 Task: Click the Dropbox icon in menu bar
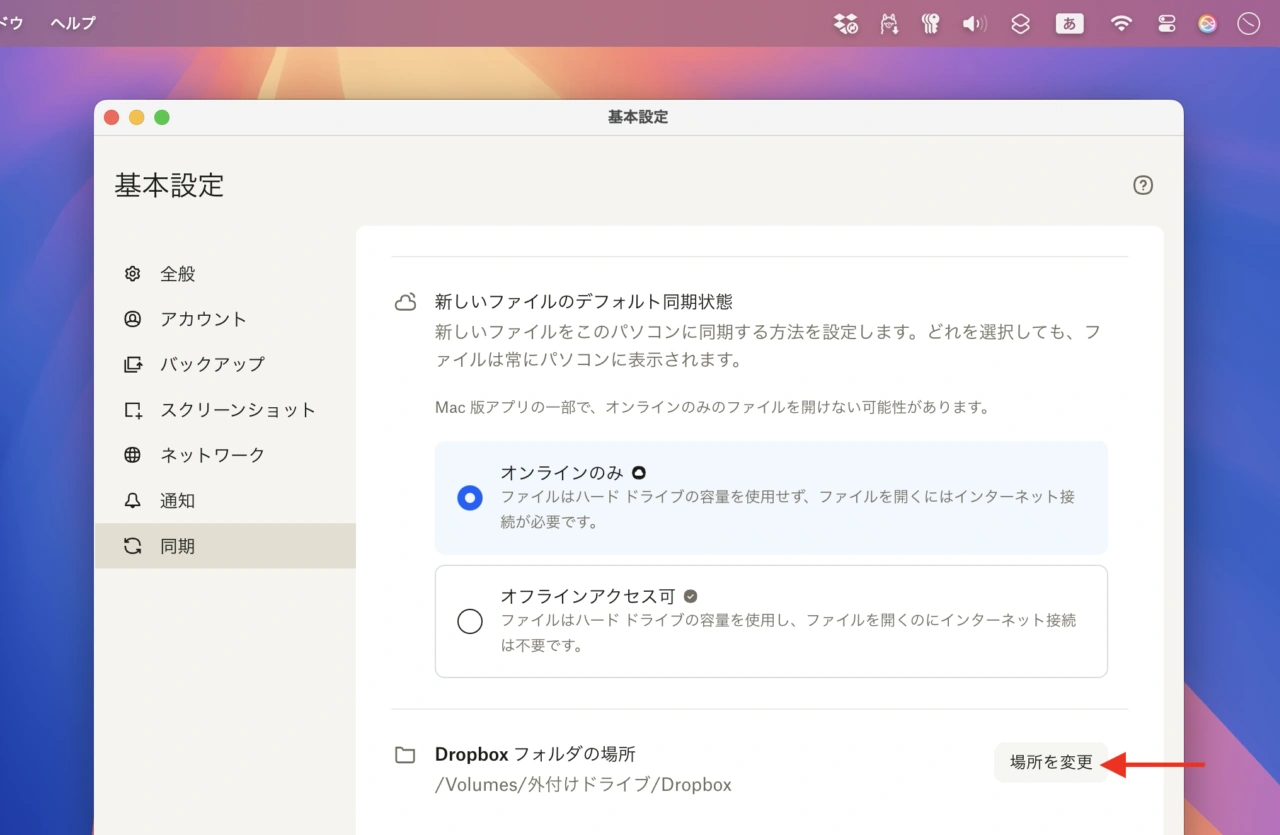point(846,24)
